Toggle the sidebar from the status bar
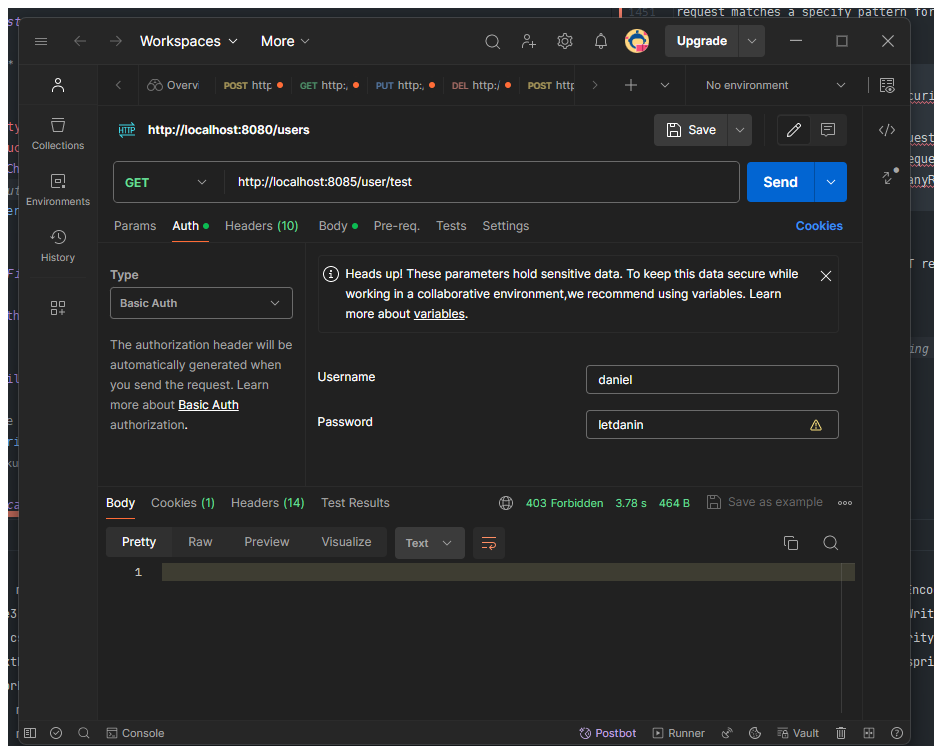This screenshot has height=754, width=942. 30,733
